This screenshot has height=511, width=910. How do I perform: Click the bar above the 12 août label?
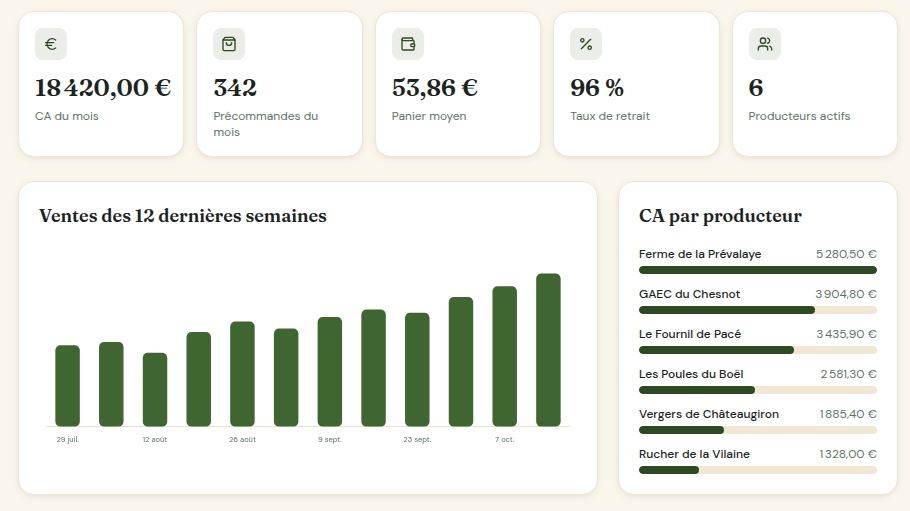tap(155, 390)
